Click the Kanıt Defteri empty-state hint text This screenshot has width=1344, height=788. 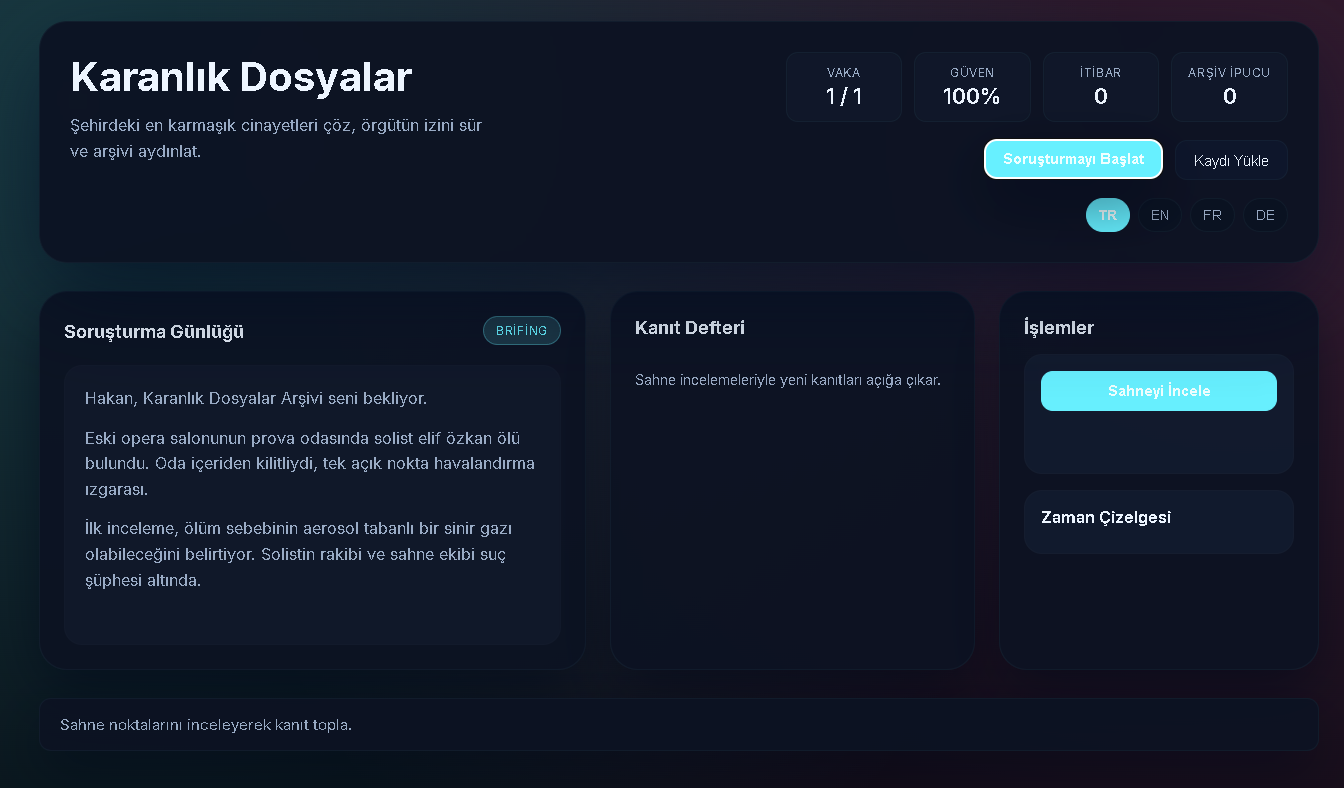787,380
